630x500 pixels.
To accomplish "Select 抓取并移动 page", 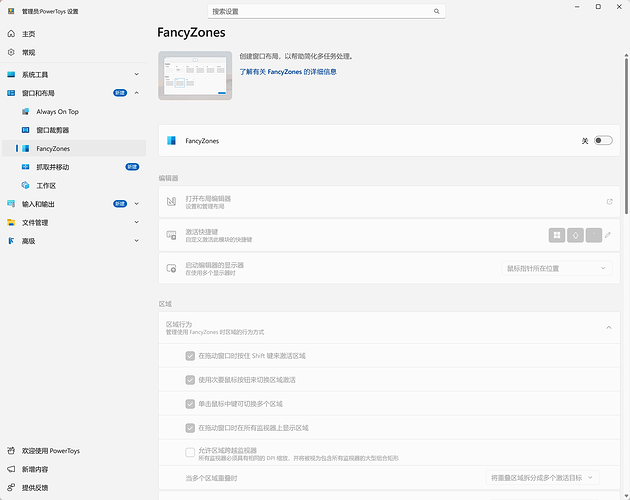I will point(74,167).
